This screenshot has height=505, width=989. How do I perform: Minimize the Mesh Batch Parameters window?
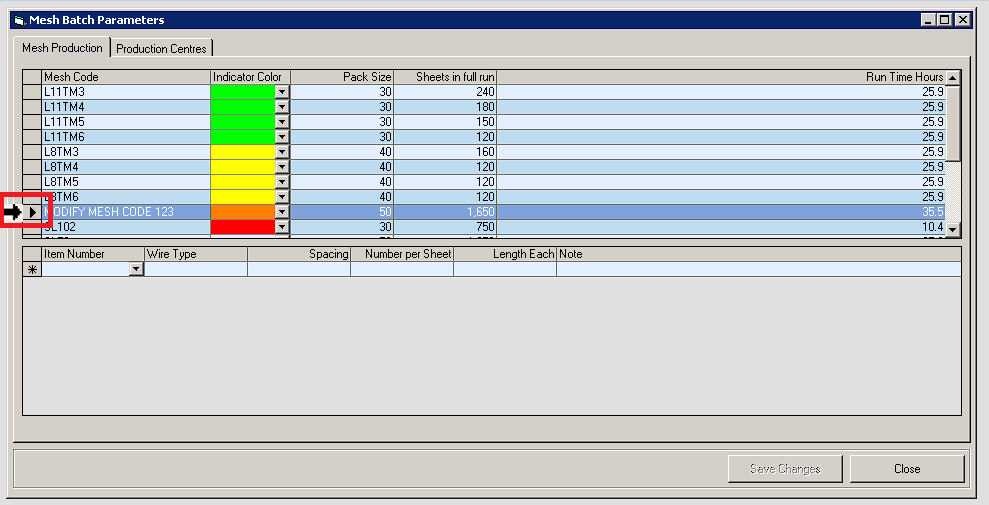click(928, 20)
